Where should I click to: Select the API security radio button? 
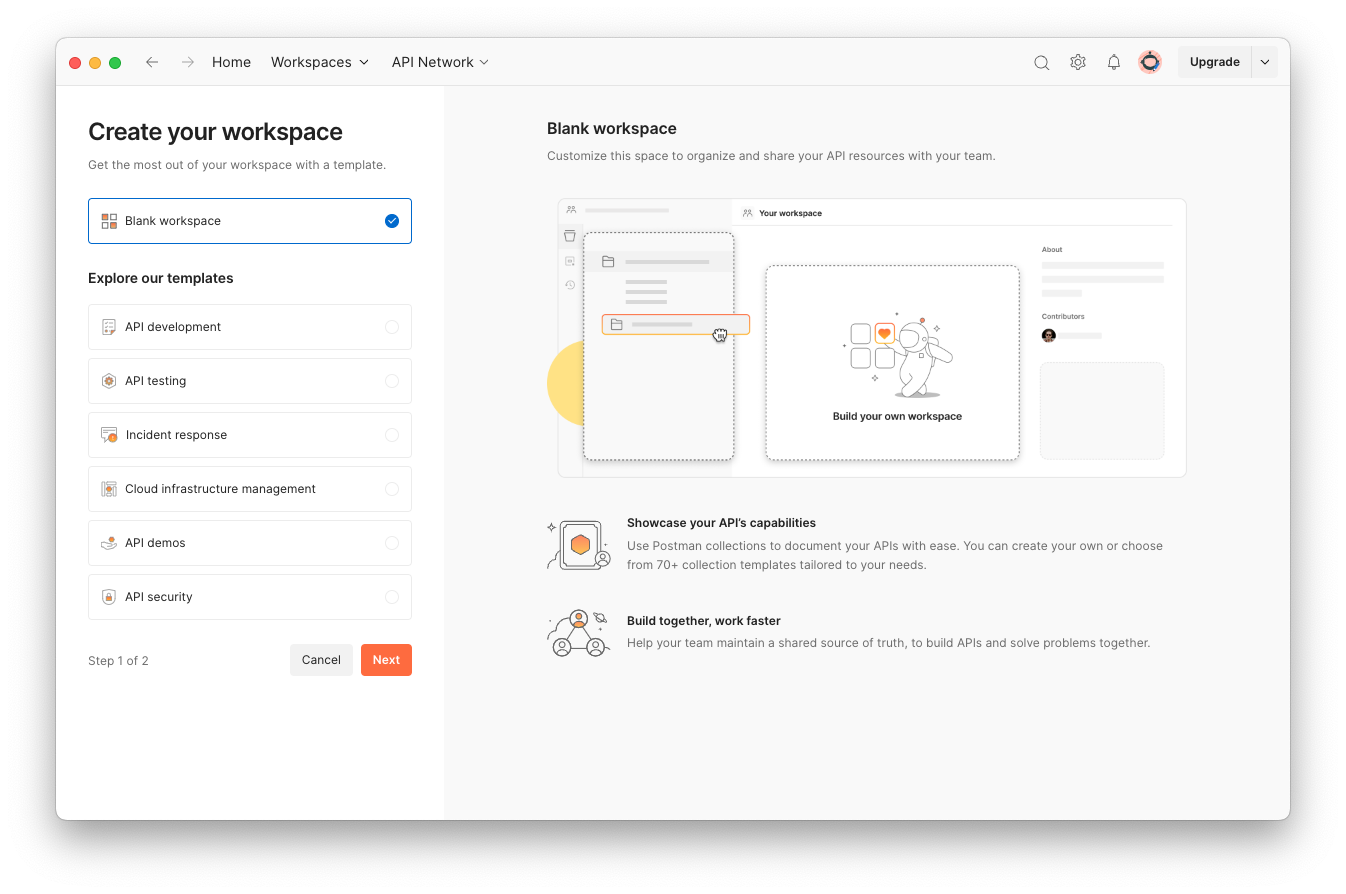point(392,597)
